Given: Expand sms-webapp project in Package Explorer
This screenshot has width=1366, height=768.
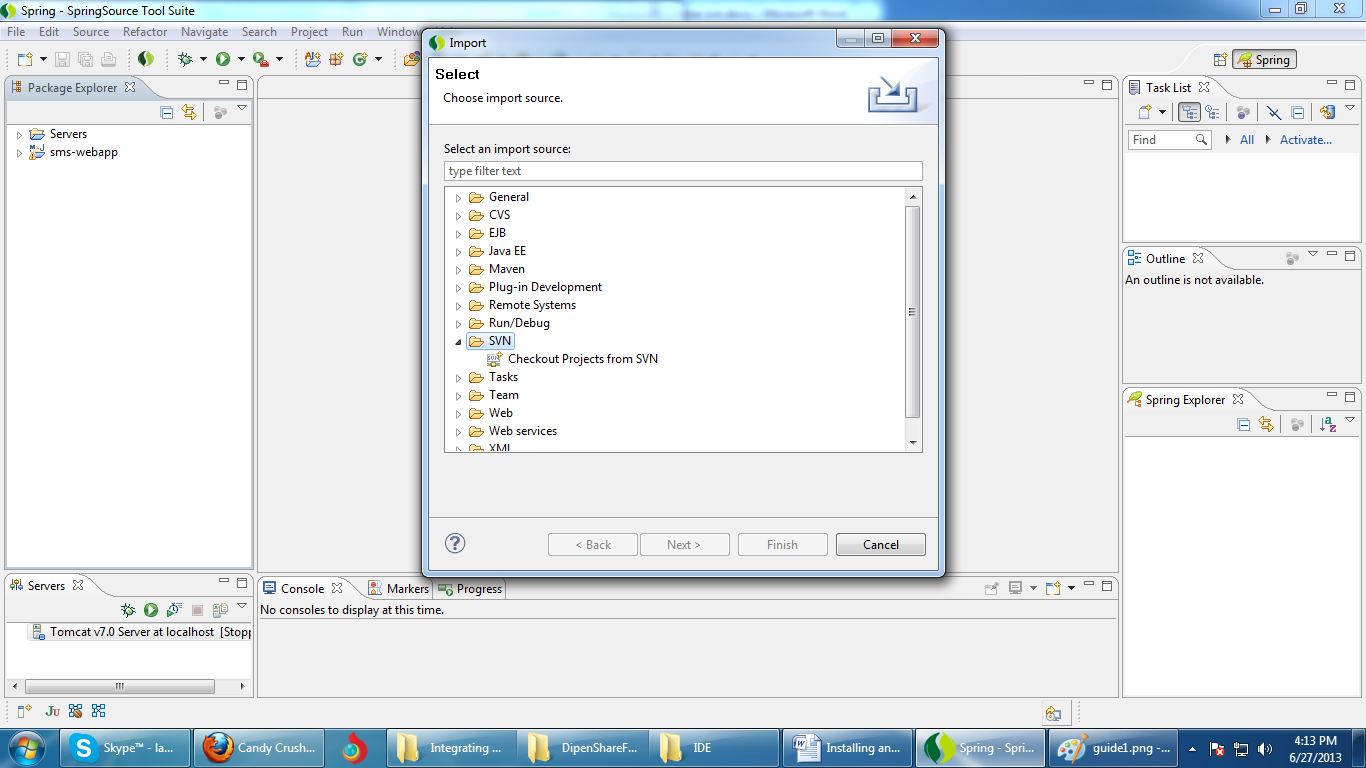Looking at the screenshot, I should coord(19,153).
